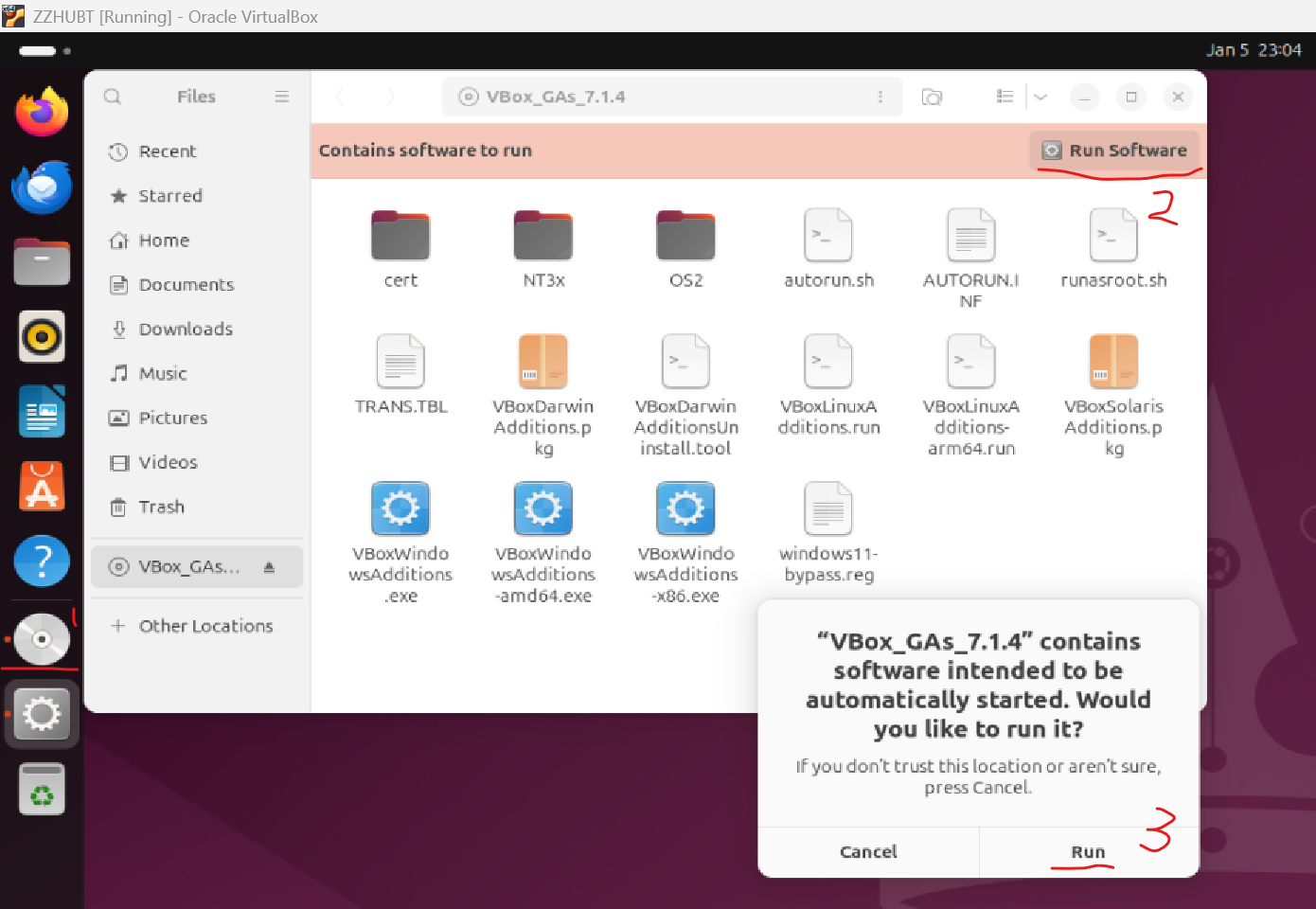
Task: Launch Rhythmbox music player from dock
Action: pos(42,336)
